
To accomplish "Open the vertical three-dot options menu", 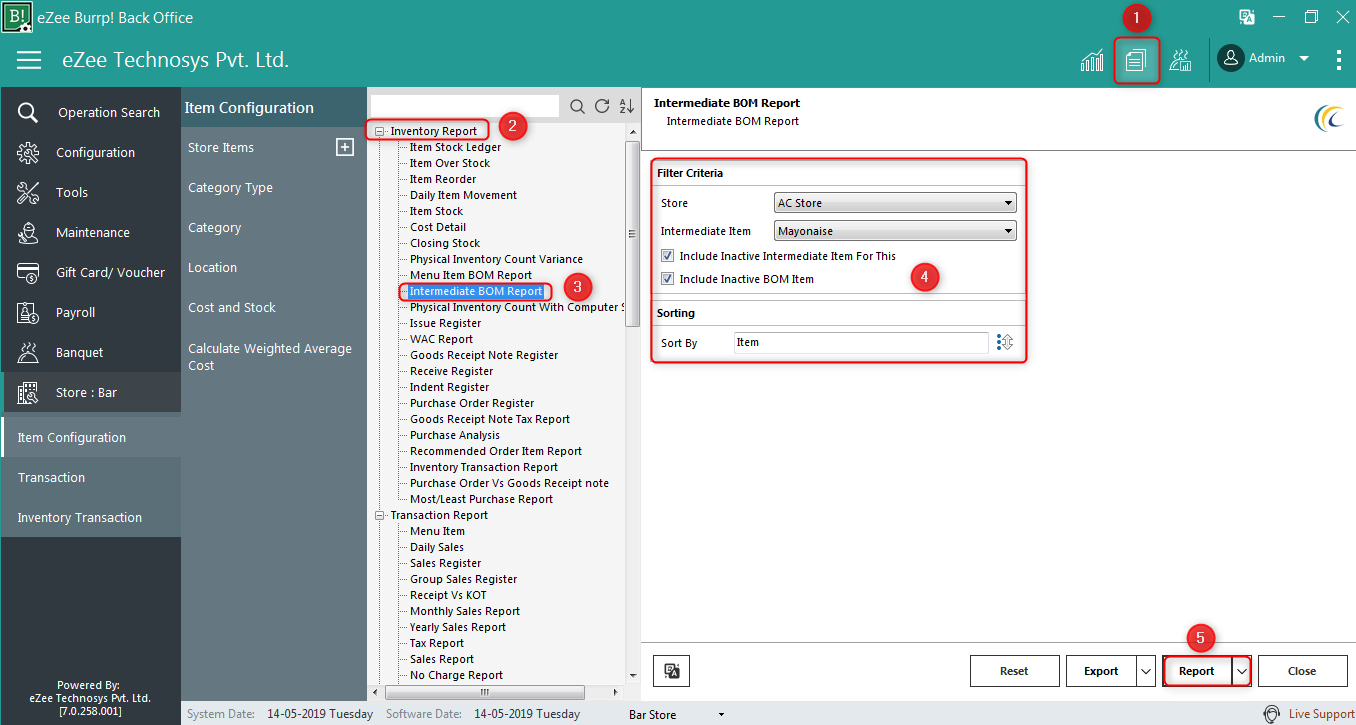I will click(x=1339, y=60).
